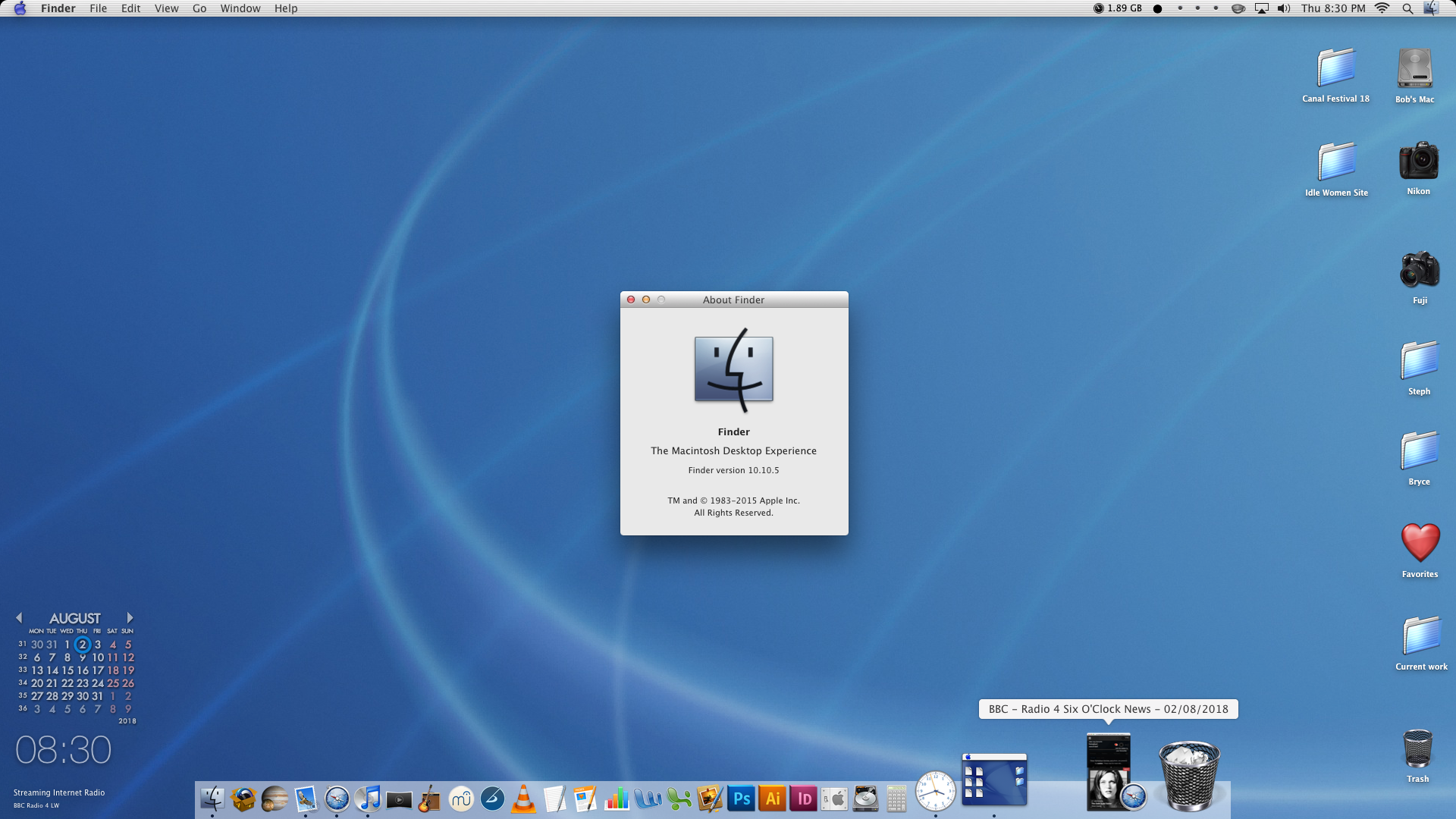Open the Go menu
This screenshot has height=819, width=1456.
199,8
